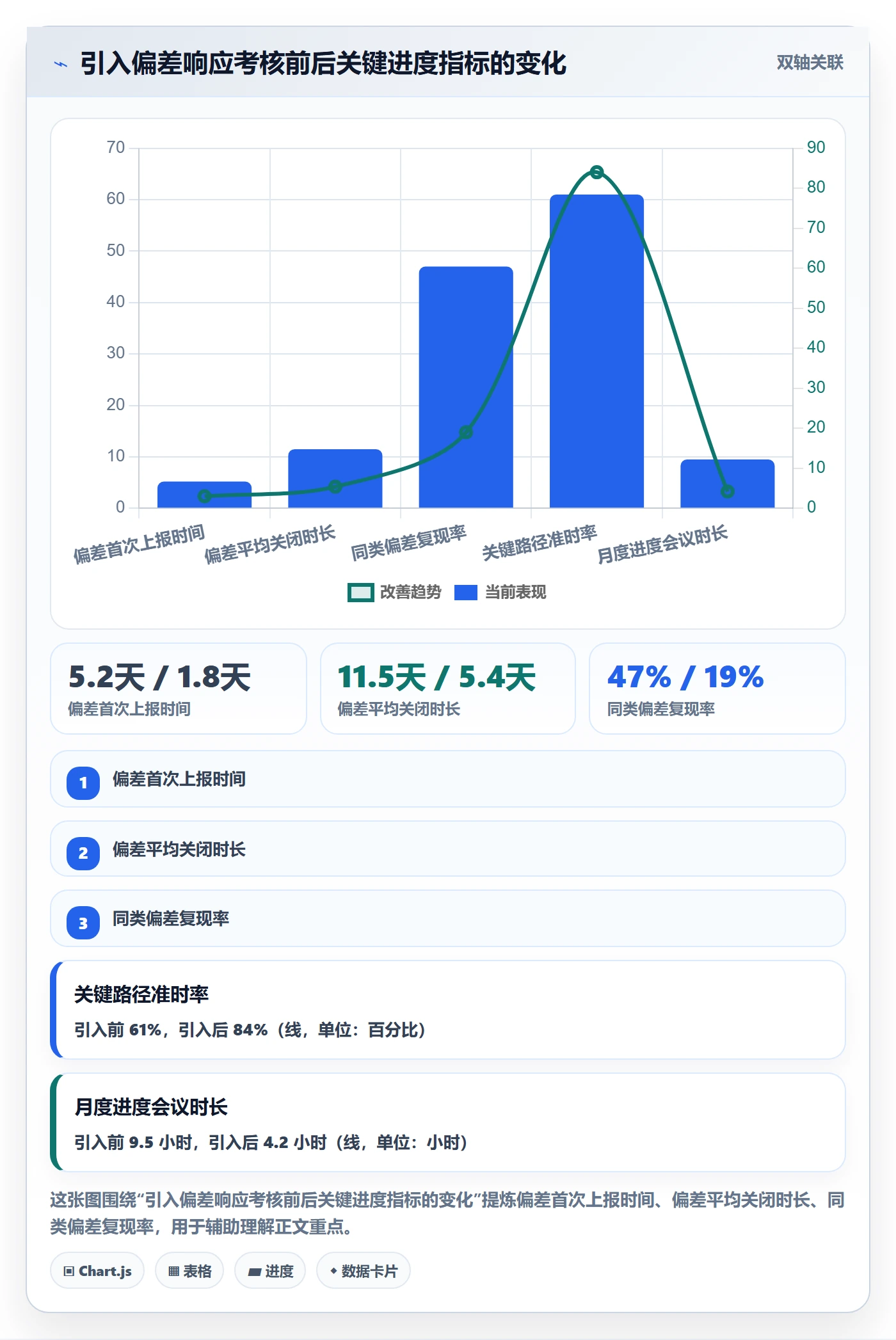Click x-axis label 月度进度会议时长
This screenshot has width=896, height=1340.
click(662, 544)
